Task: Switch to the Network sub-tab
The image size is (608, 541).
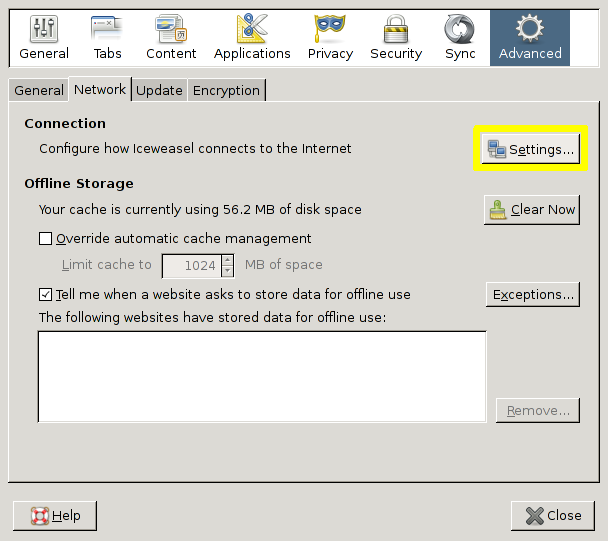Action: click(x=100, y=89)
